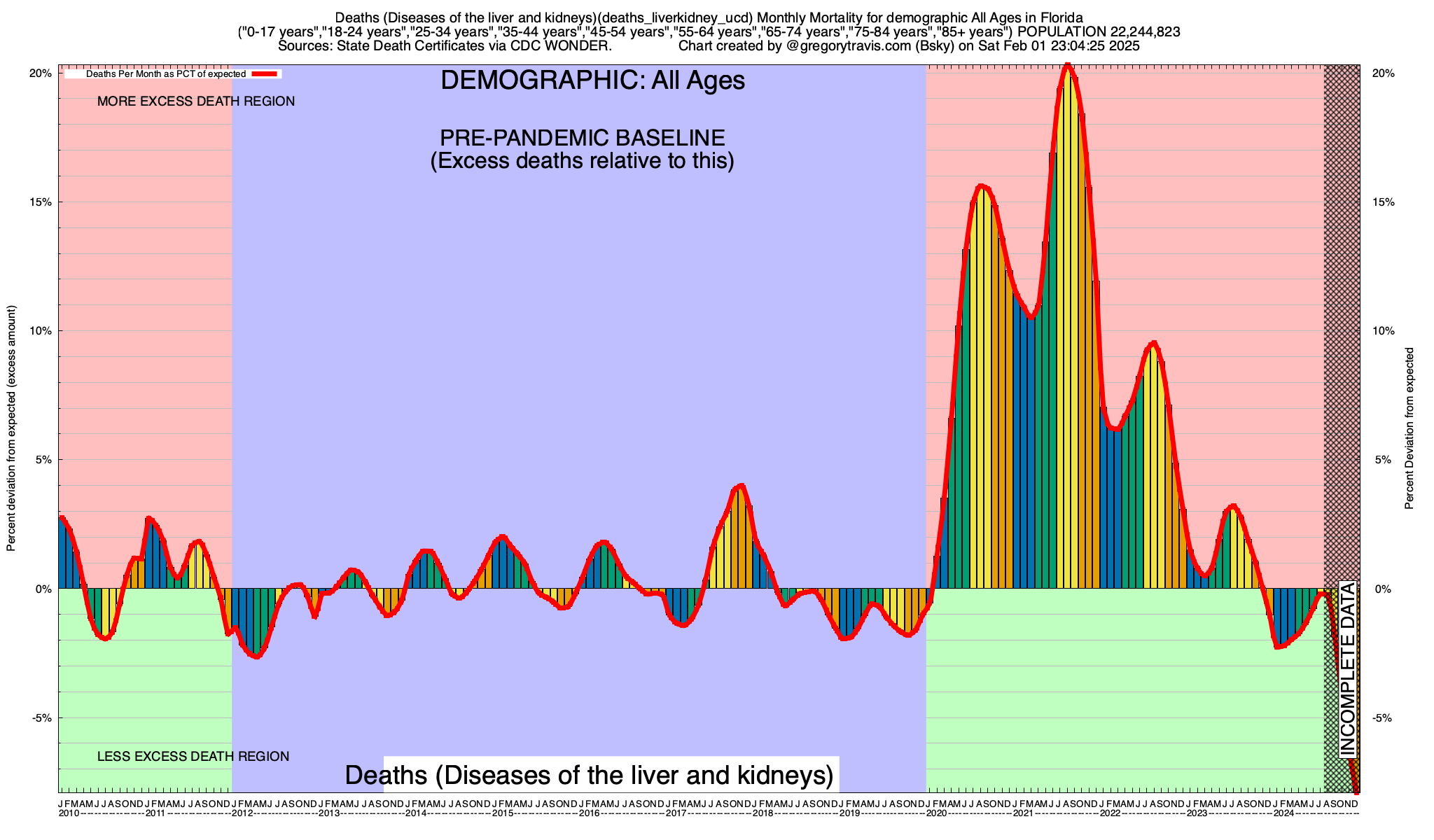Click the 2020 year label on x-axis
The height and width of the screenshot is (840, 1434).
tap(936, 813)
